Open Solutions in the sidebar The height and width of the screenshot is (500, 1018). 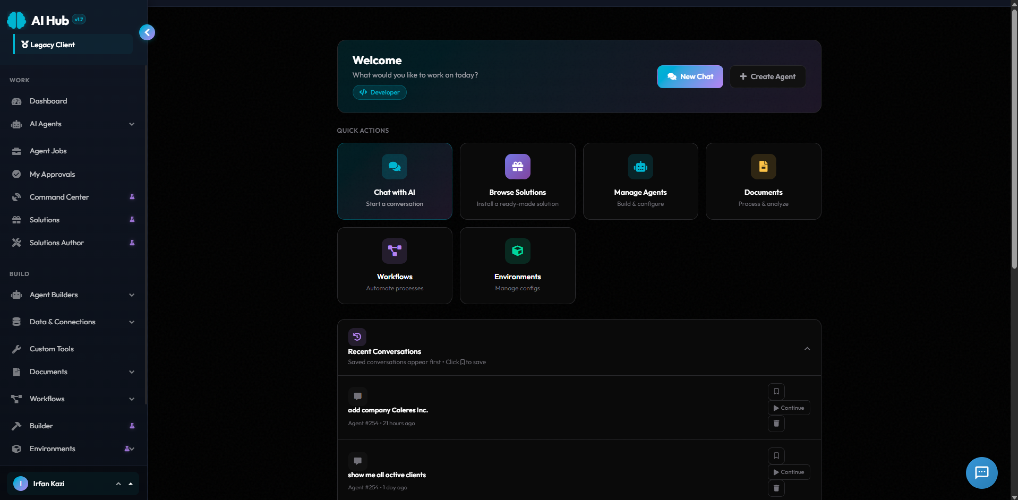click(x=73, y=220)
